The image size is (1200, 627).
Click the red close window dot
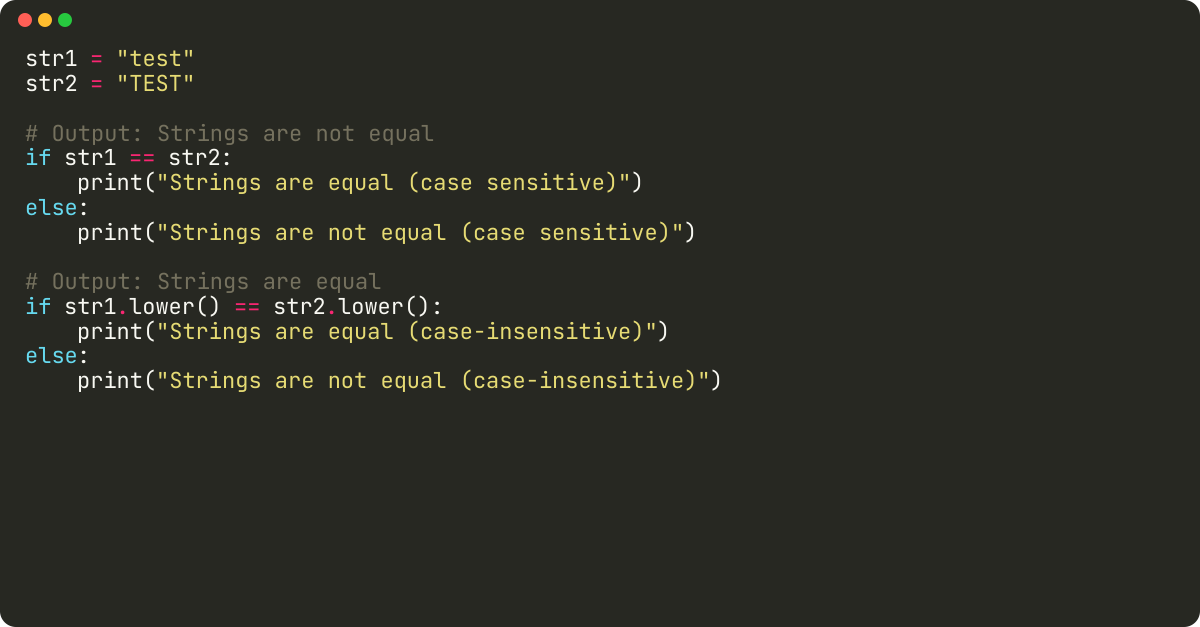click(25, 20)
